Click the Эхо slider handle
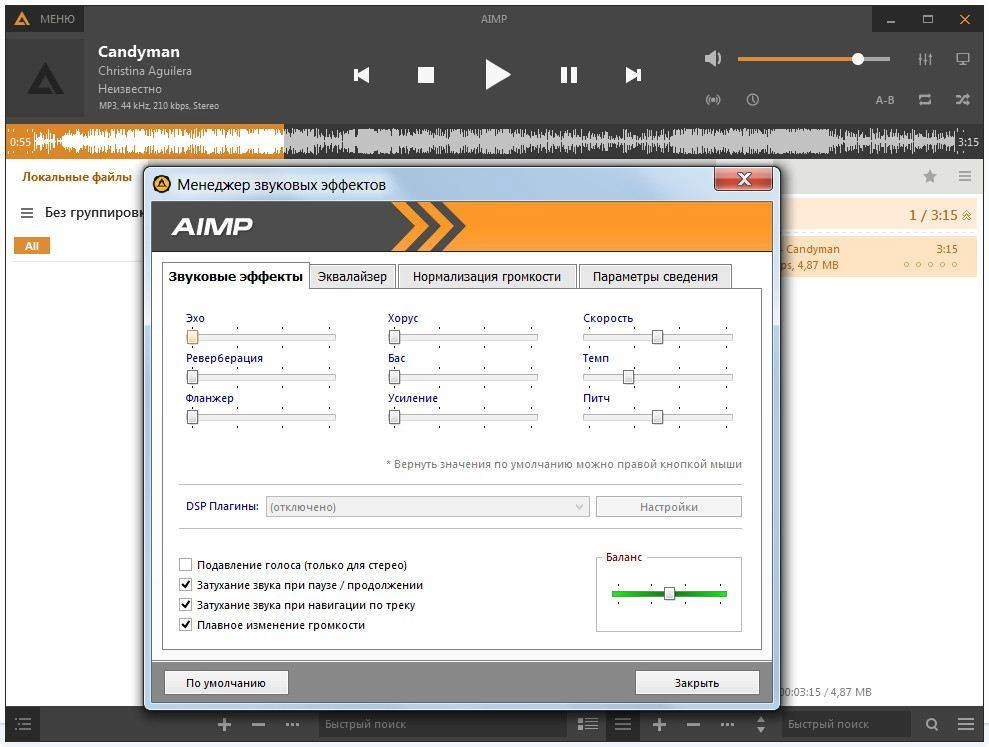The width and height of the screenshot is (989, 747). coord(192,337)
